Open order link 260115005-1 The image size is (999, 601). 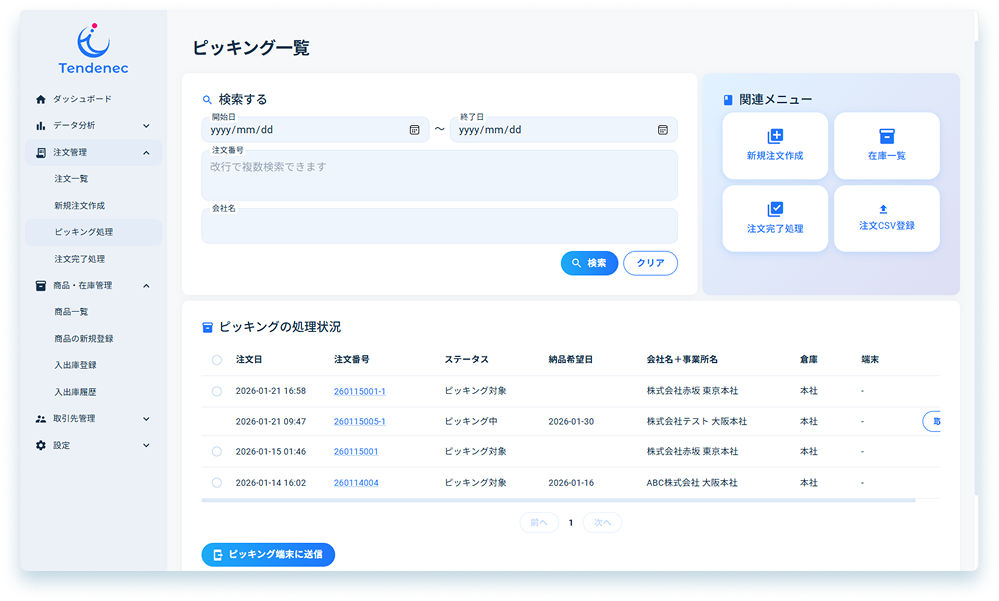[359, 422]
